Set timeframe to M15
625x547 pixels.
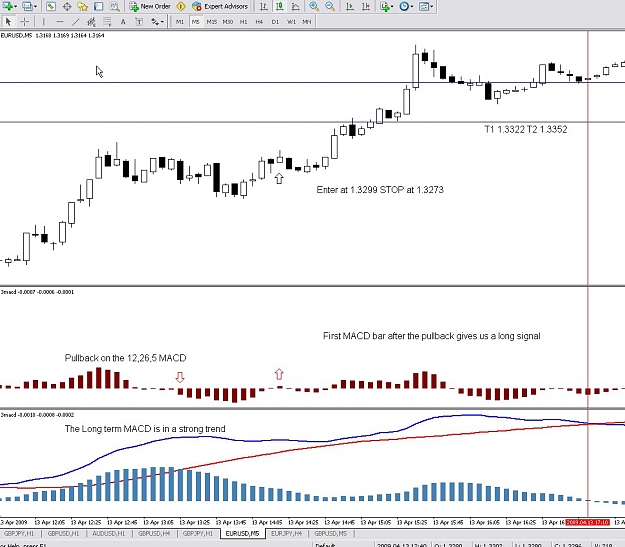[212, 22]
